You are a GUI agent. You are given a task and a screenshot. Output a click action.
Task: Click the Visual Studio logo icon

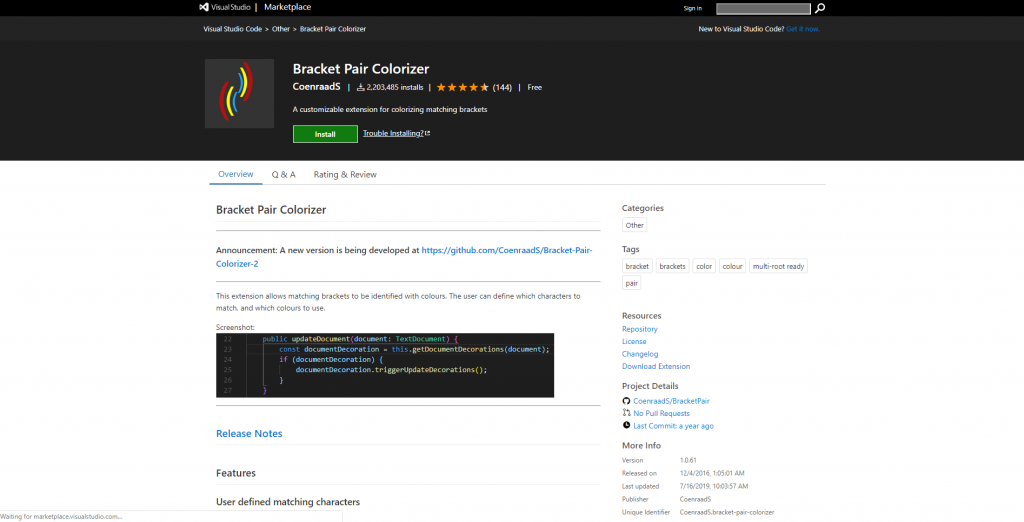(x=204, y=7)
